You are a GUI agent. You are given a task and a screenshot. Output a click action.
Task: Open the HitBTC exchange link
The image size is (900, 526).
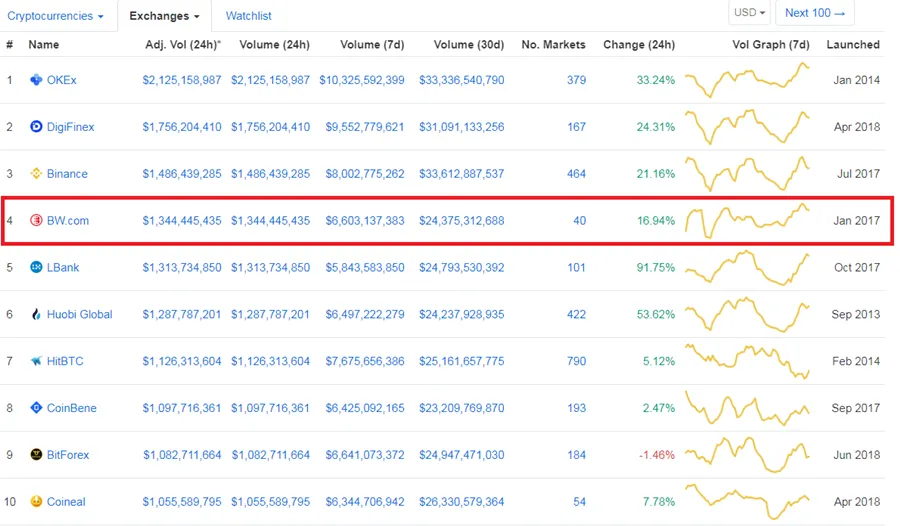[65, 361]
